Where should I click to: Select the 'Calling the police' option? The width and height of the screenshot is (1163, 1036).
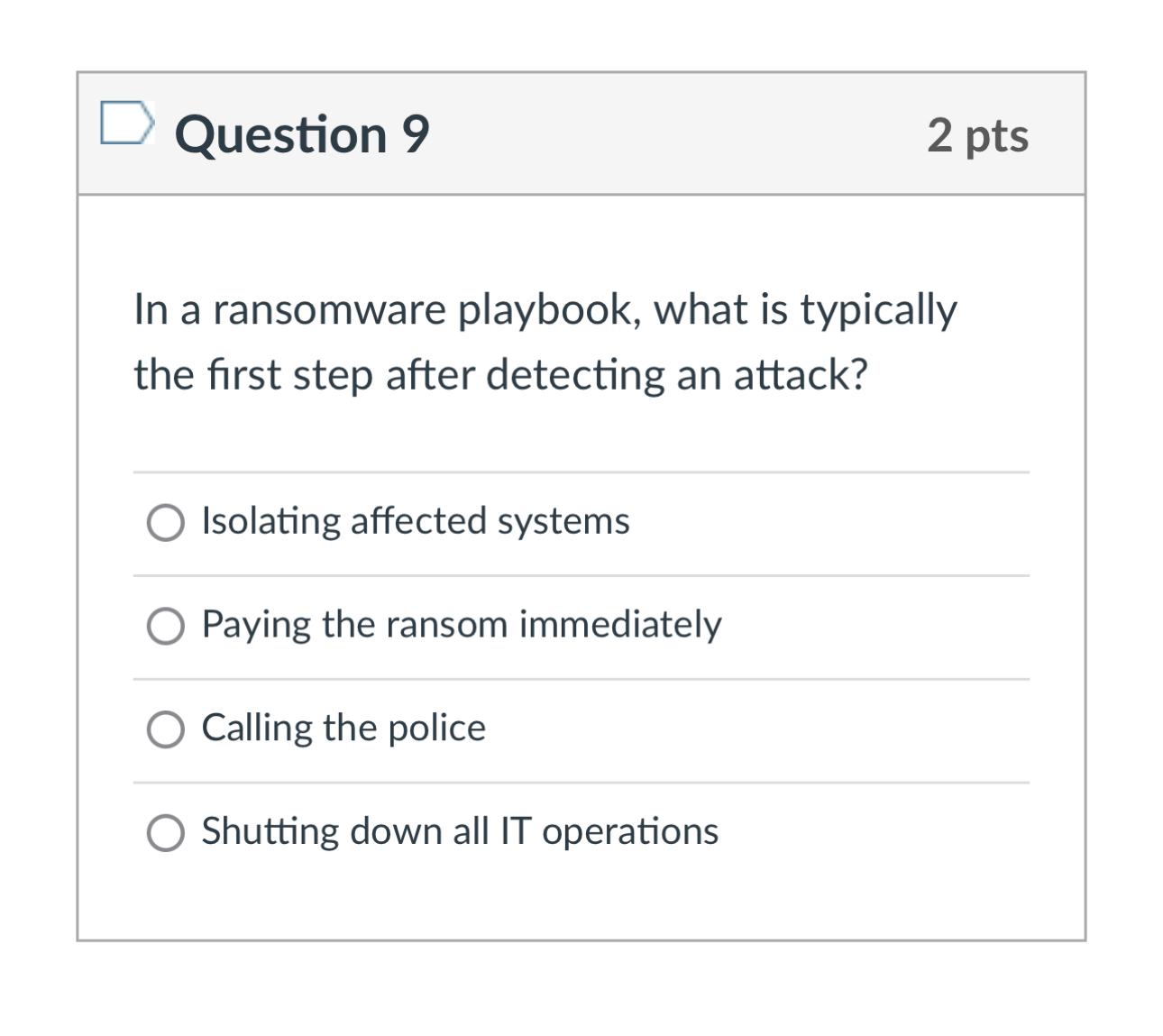coord(165,728)
